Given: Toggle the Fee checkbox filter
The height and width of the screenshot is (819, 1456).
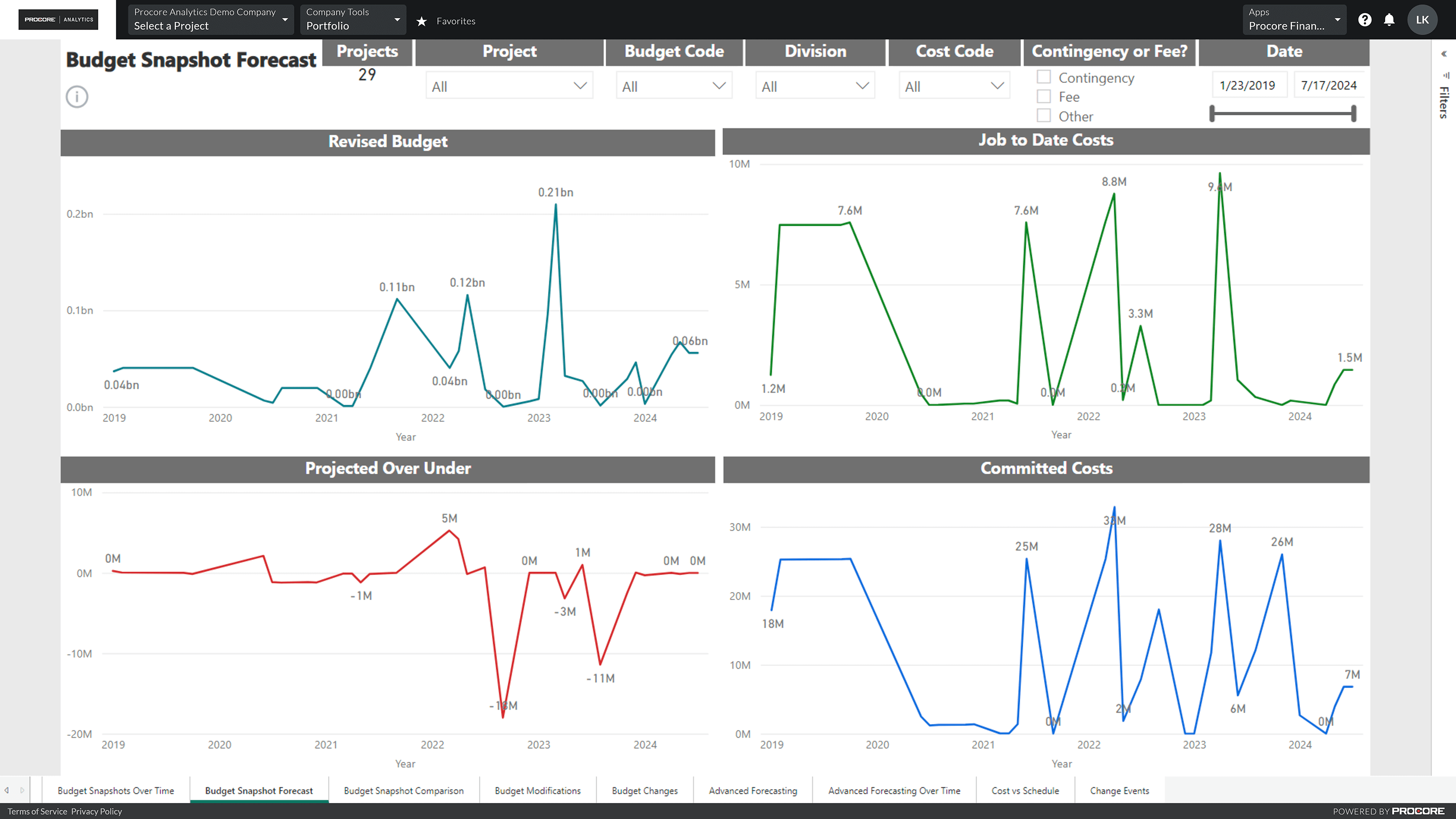Looking at the screenshot, I should click(x=1043, y=96).
